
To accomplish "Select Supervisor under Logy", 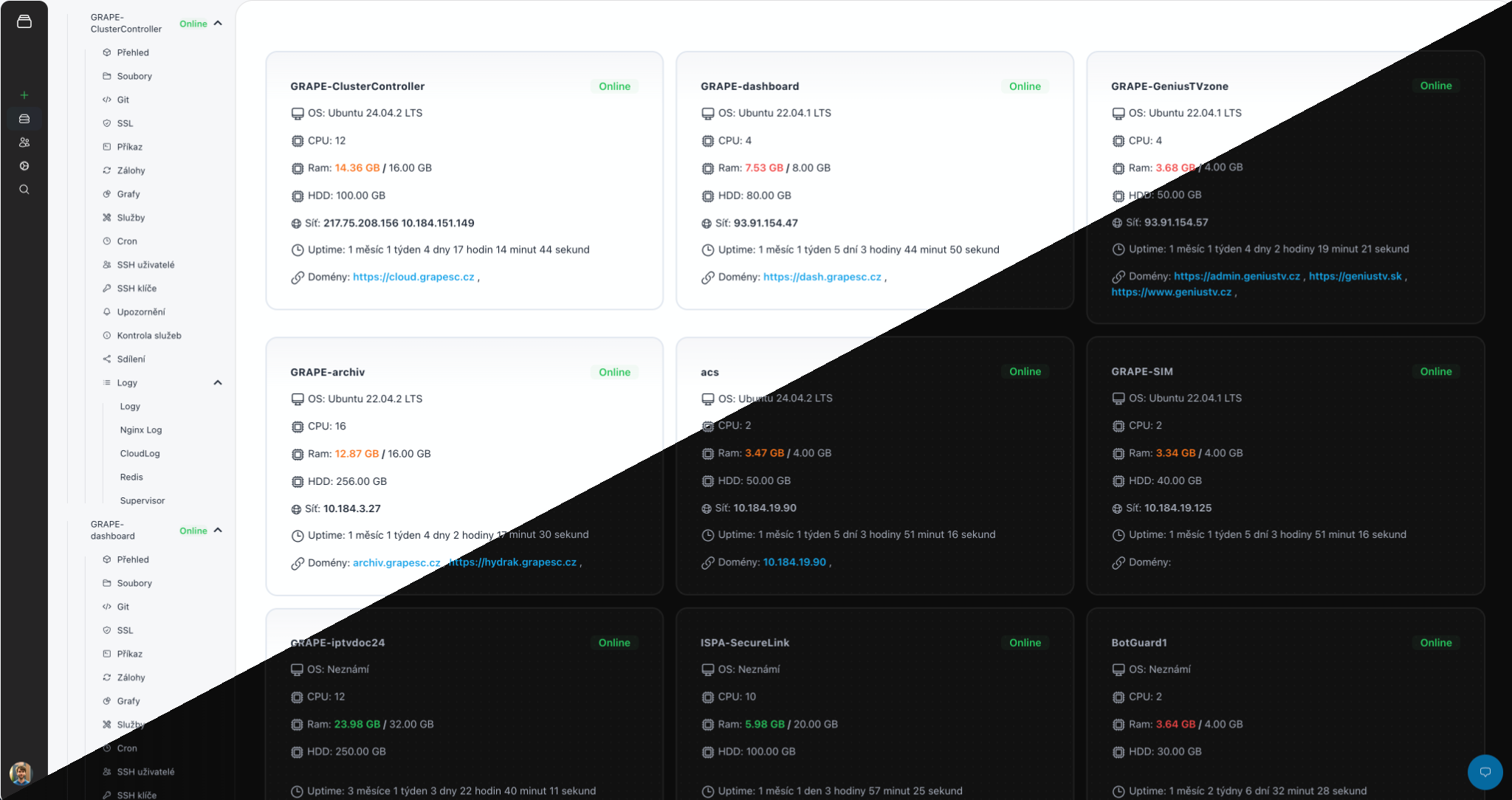I will tap(142, 501).
